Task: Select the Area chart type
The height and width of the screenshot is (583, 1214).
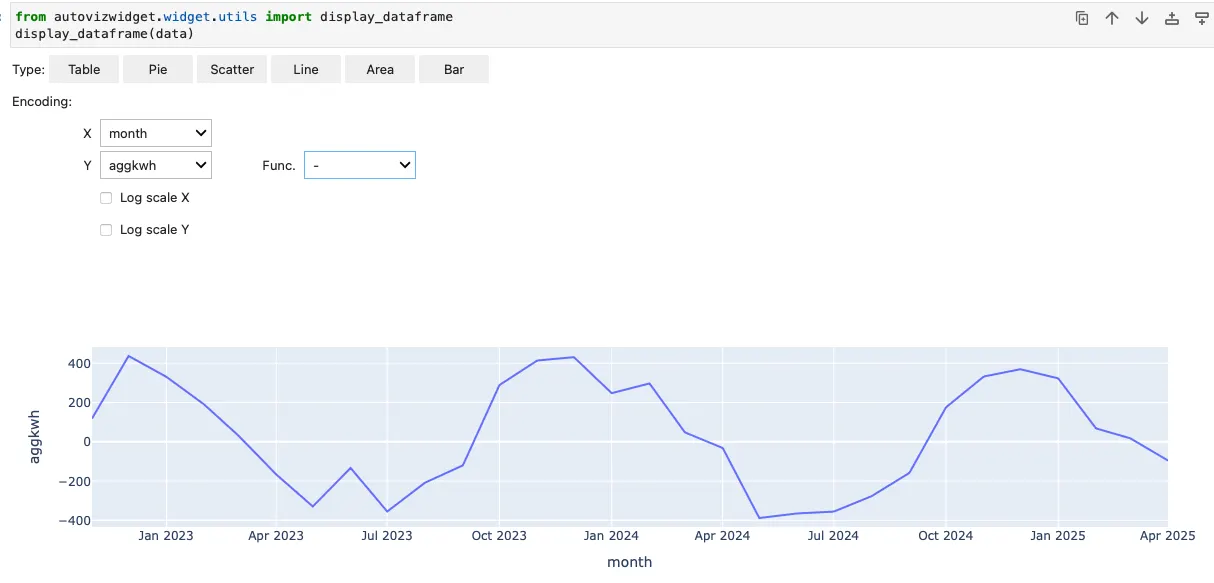Action: pos(379,69)
